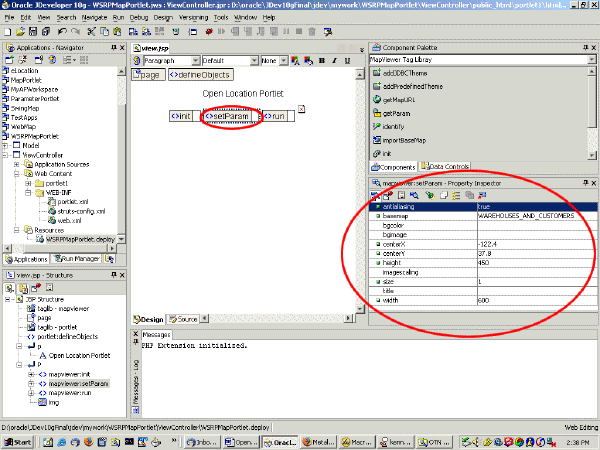Click the red Debug bug icon
Image resolution: width=600 pixels, height=450 pixels.
pyautogui.click(x=209, y=32)
